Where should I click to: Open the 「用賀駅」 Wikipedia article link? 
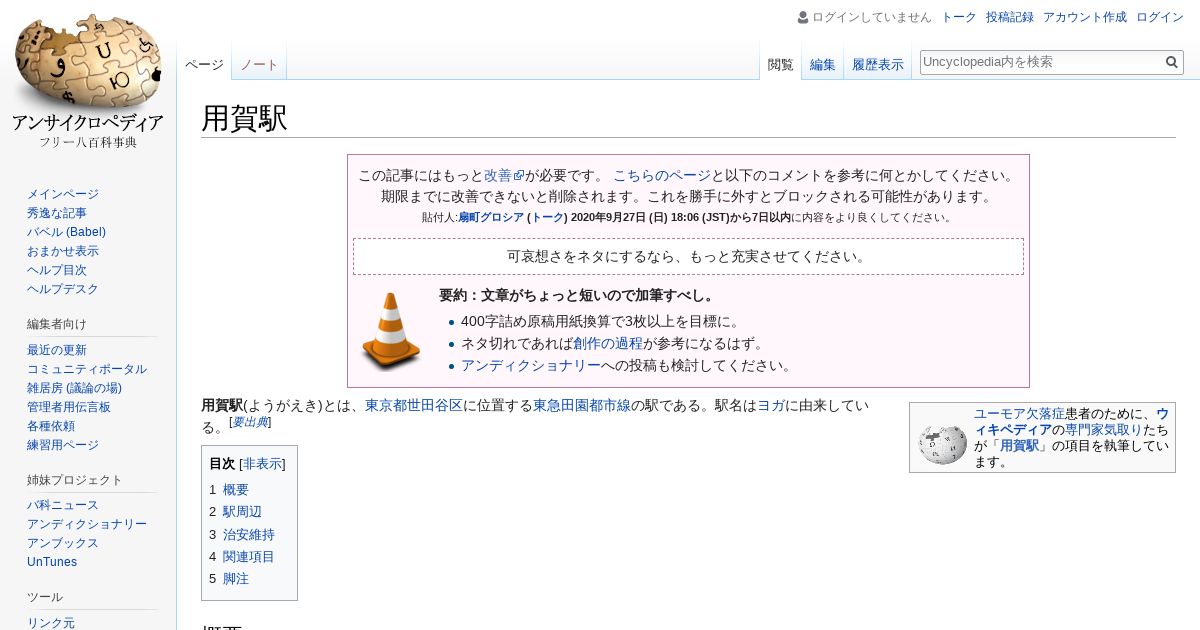click(1019, 445)
